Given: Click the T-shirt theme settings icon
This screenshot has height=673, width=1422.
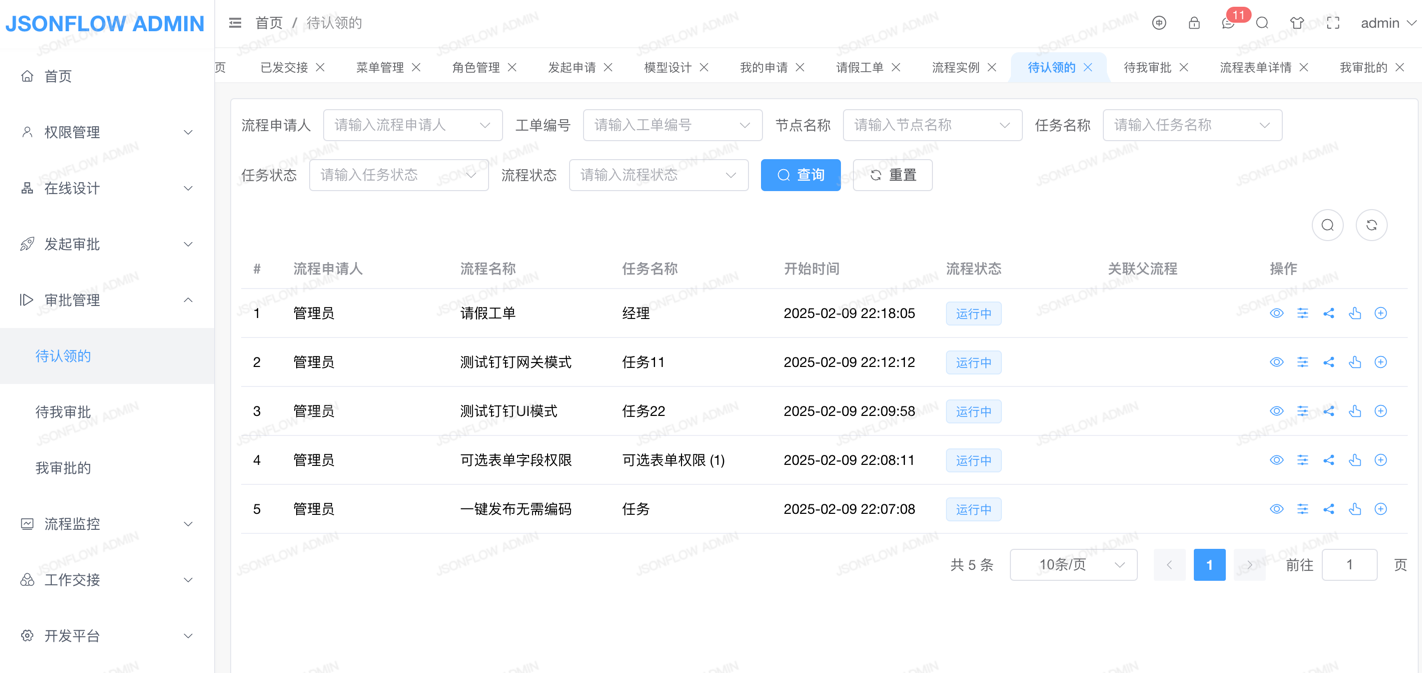Looking at the screenshot, I should tap(1297, 23).
